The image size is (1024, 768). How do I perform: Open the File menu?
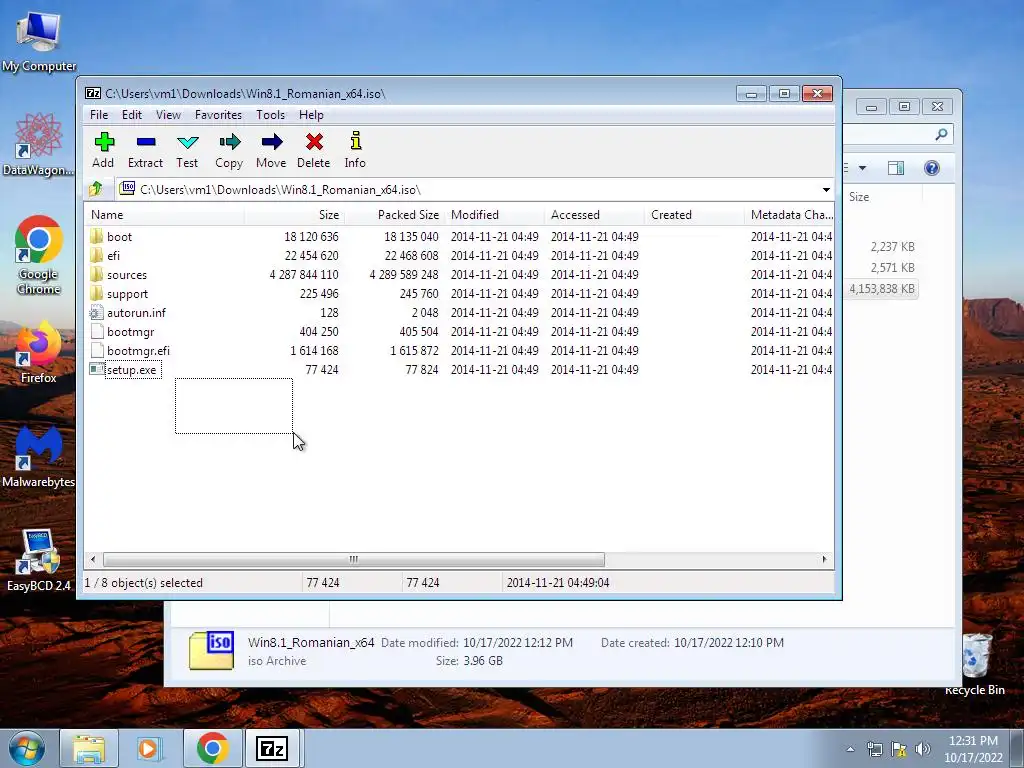coord(99,115)
